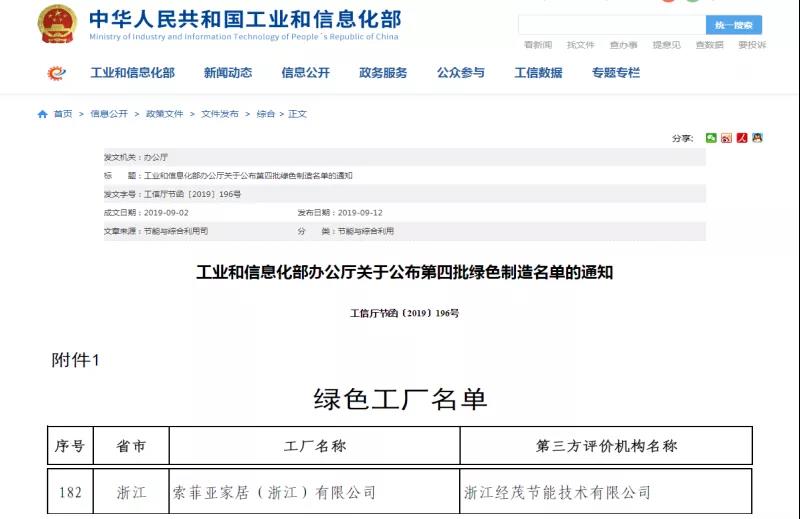Click the 文件发布 breadcrumb link
The height and width of the screenshot is (519, 800).
pos(220,114)
